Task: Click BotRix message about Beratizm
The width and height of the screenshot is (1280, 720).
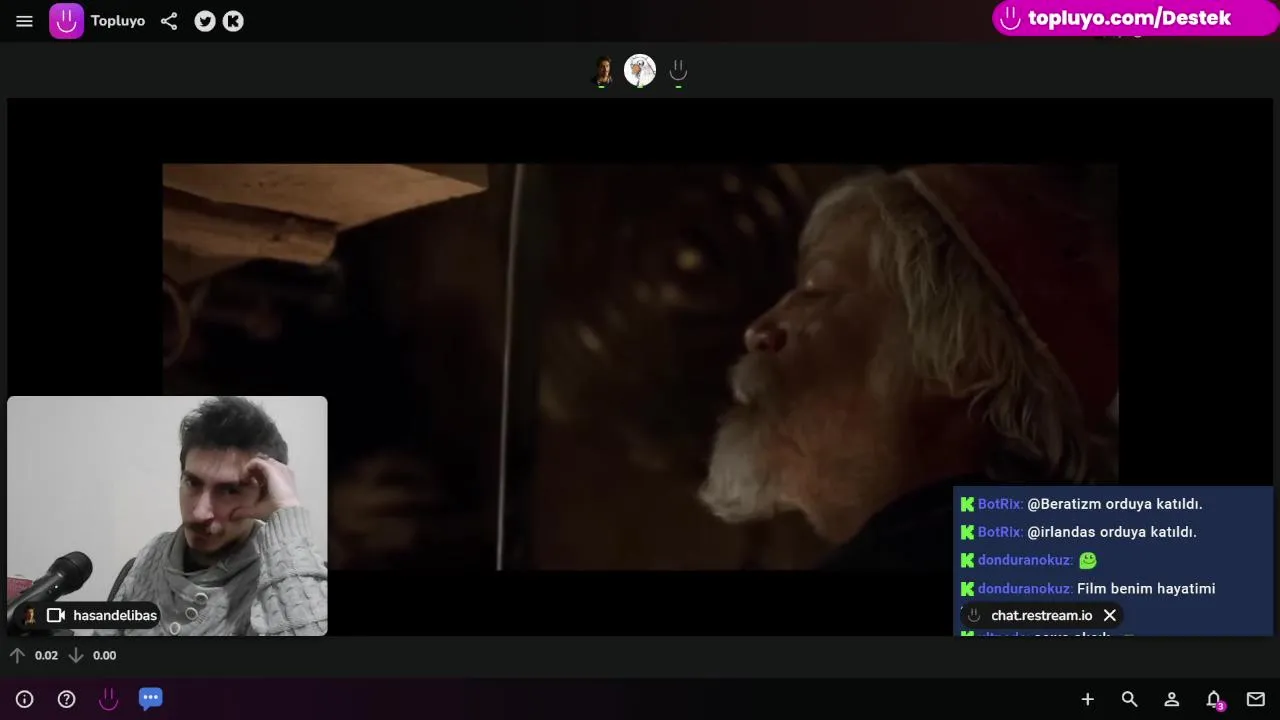Action: tap(1081, 504)
